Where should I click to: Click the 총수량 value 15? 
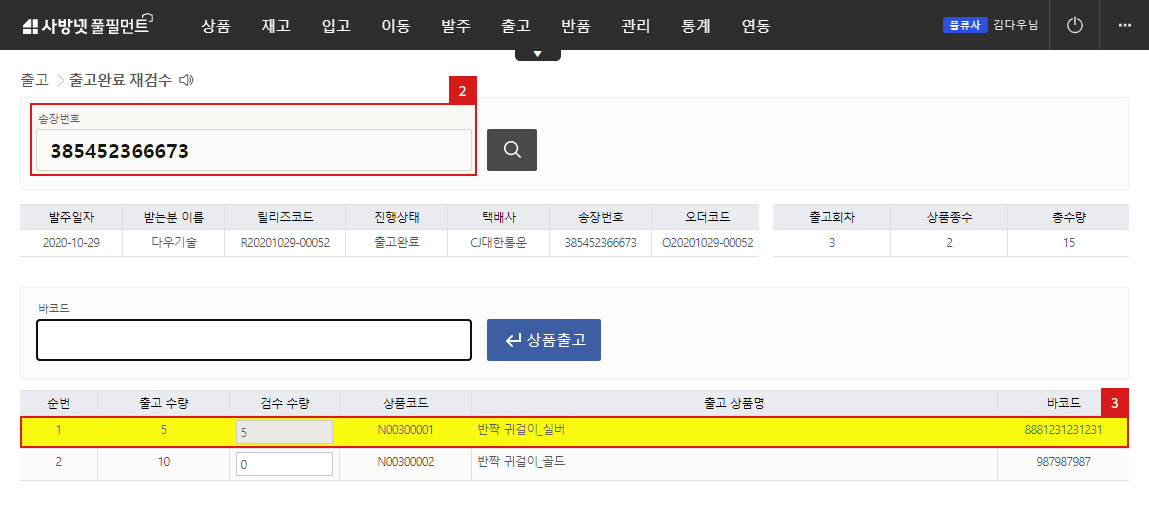1069,242
